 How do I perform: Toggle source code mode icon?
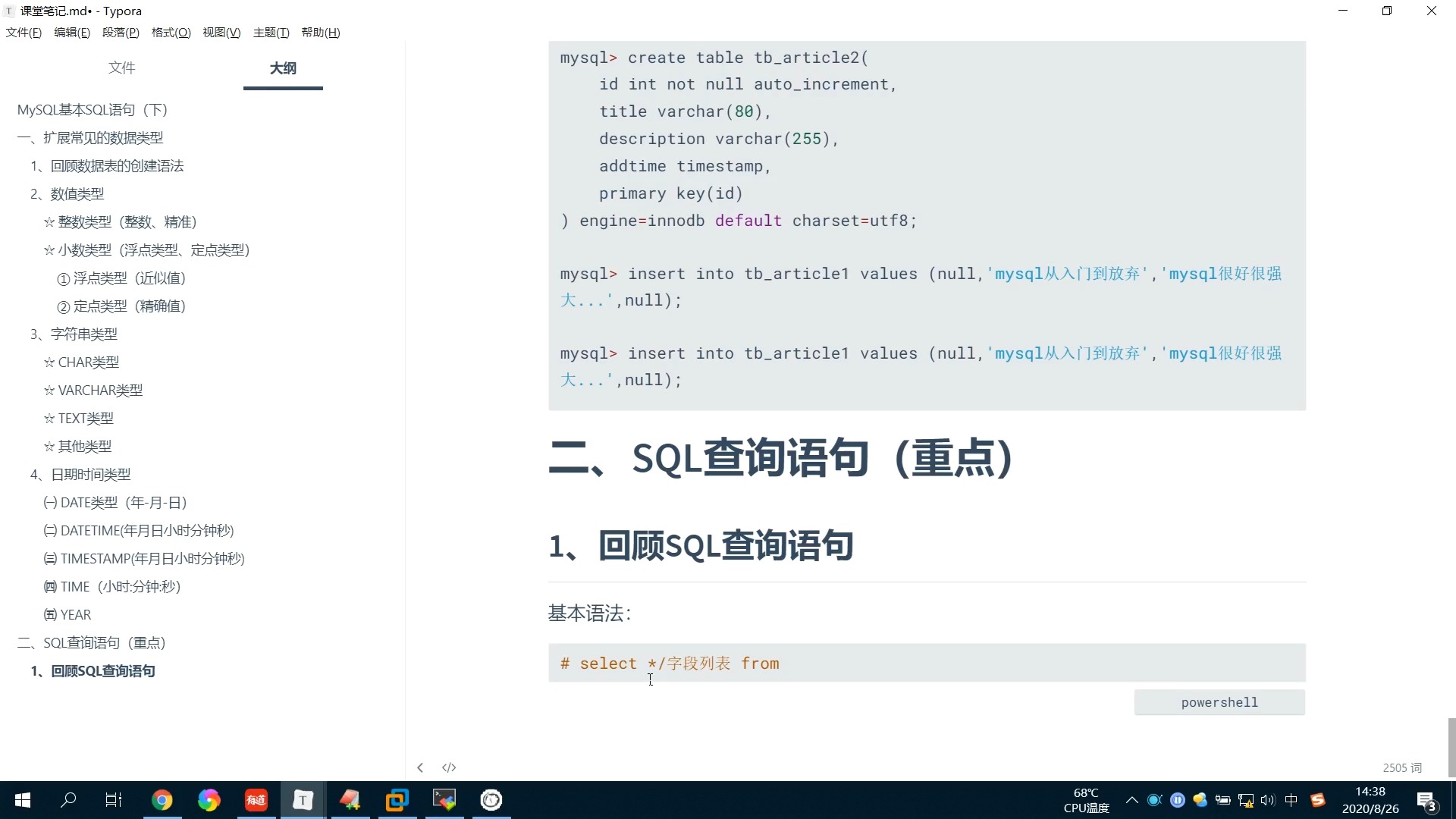(x=449, y=767)
